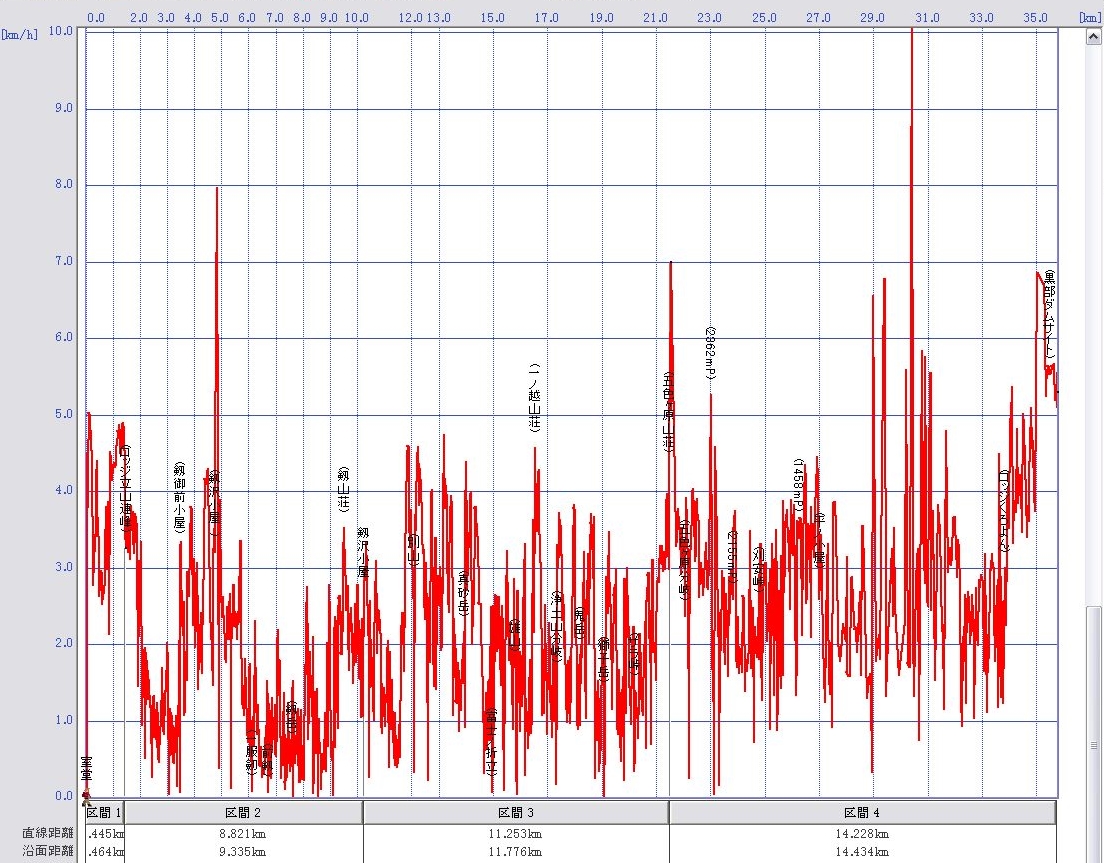Screen dimensions: 1104x863
Task: Select the 区間 4 section header
Action: [862, 813]
